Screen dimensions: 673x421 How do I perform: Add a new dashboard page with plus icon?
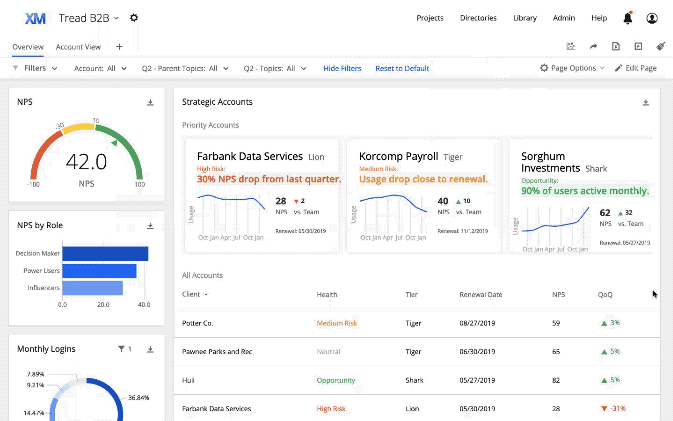[x=119, y=47]
